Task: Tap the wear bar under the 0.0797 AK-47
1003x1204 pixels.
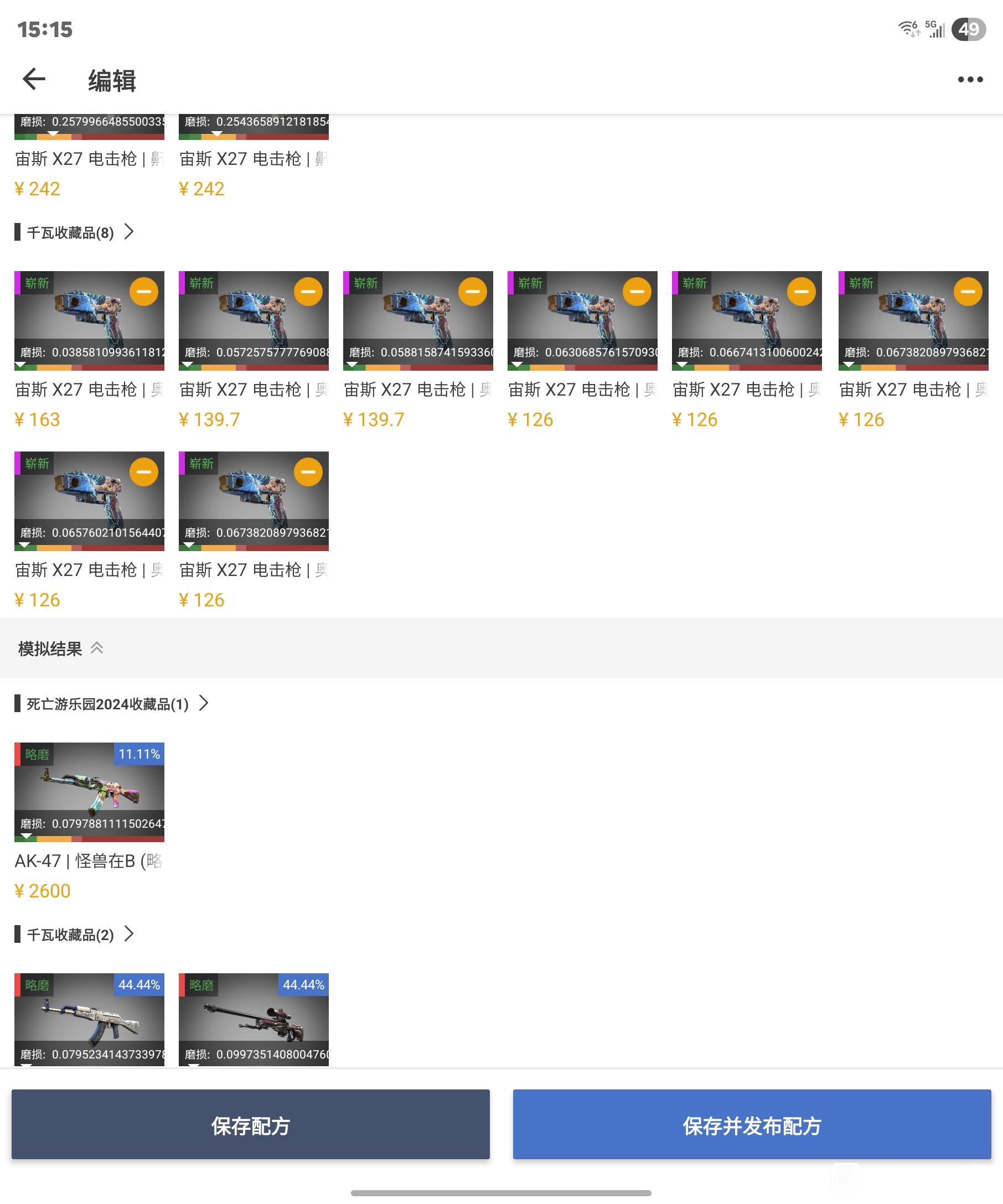Action: [x=90, y=838]
